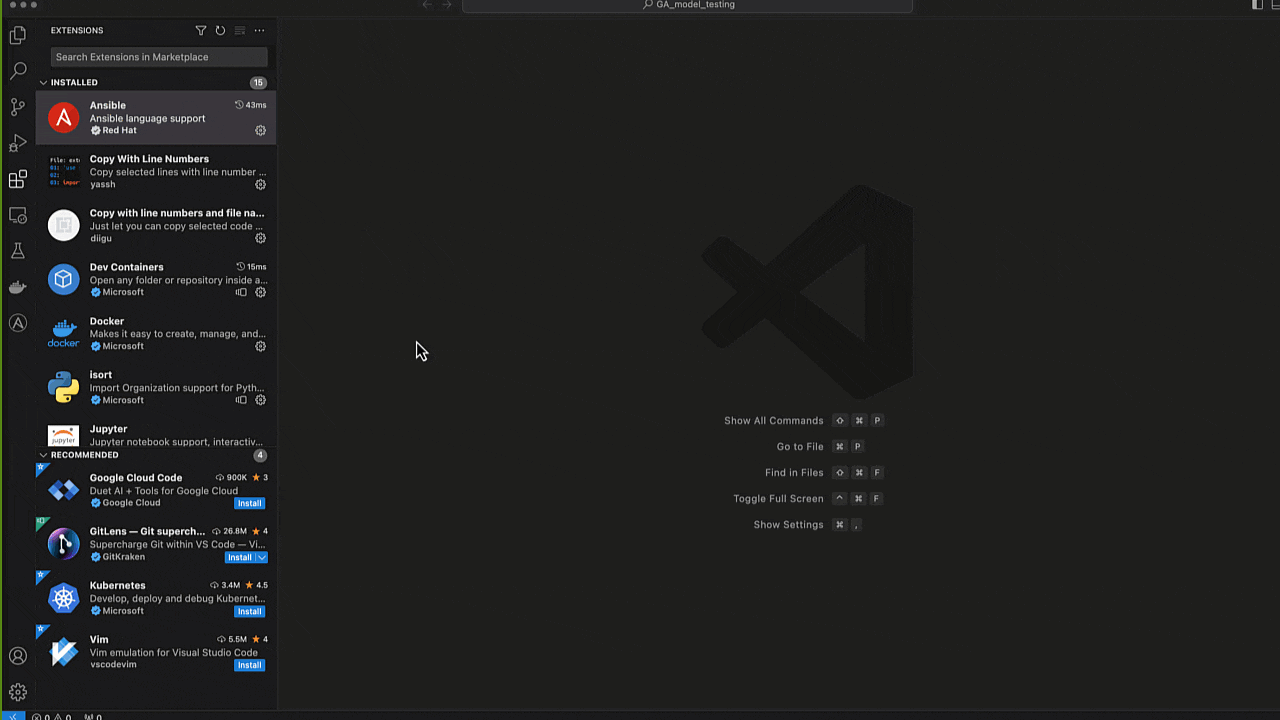
Task: Install the Kubernetes extension
Action: tap(249, 611)
